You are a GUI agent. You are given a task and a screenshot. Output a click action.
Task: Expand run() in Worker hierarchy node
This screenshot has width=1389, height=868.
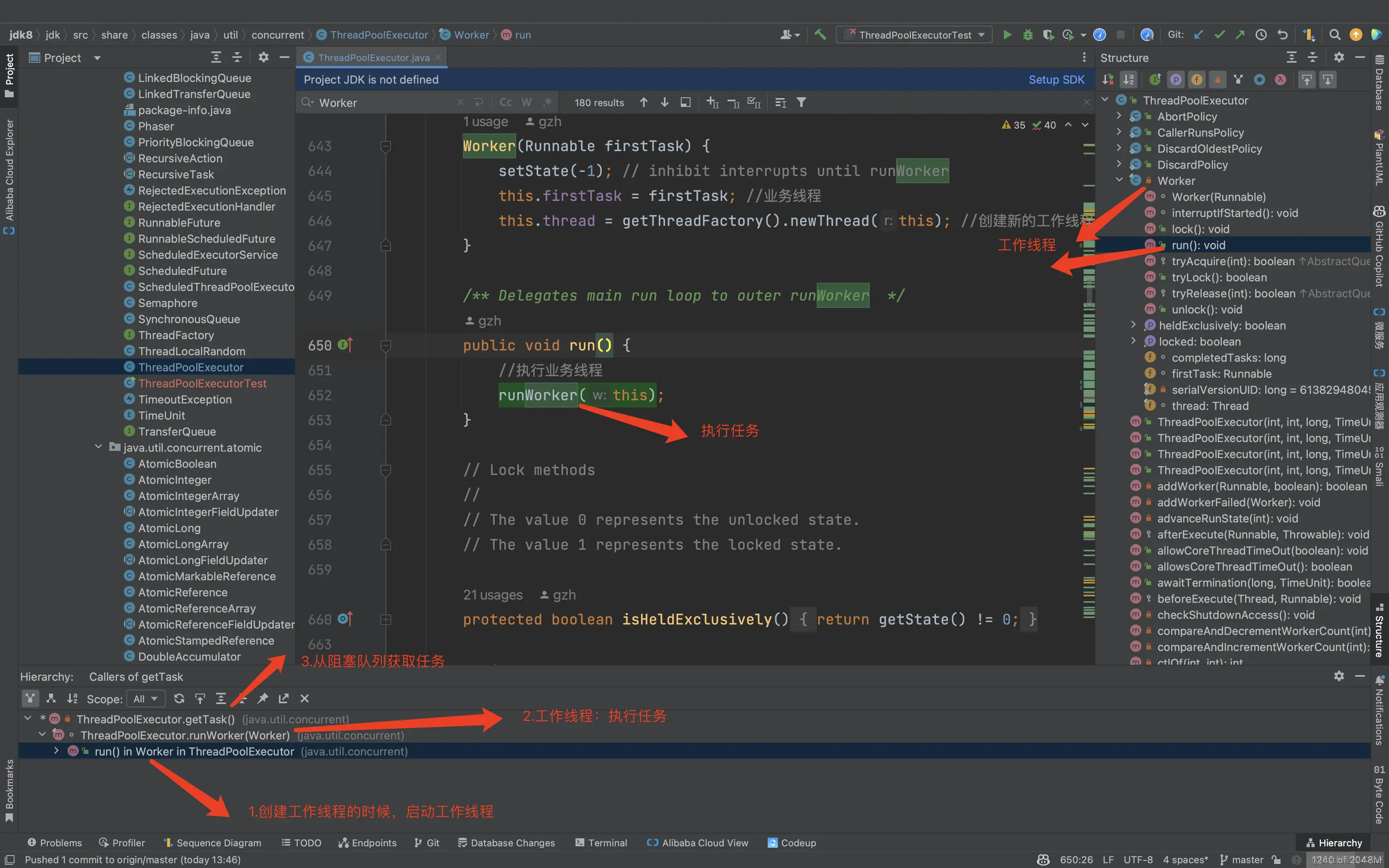[56, 750]
